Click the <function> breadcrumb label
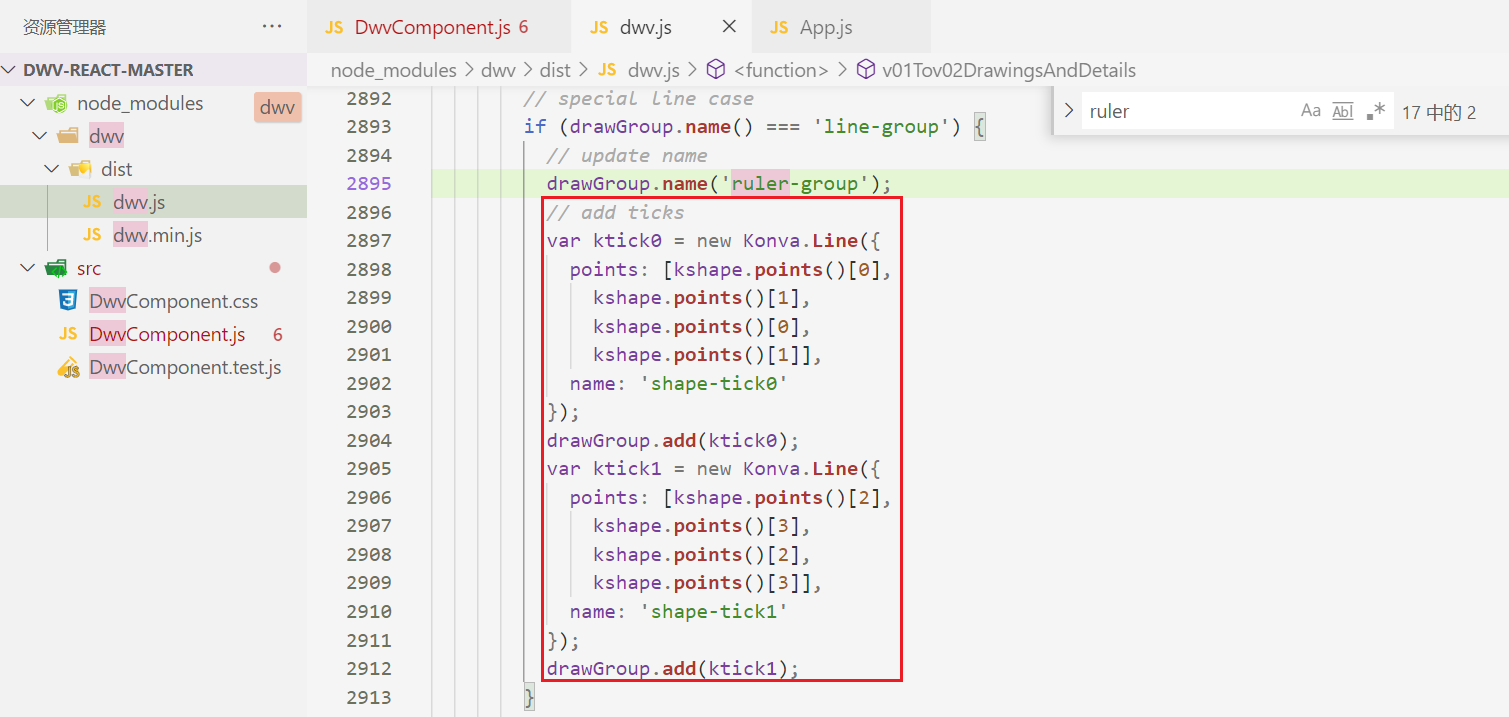This screenshot has height=717, width=1509. 781,70
